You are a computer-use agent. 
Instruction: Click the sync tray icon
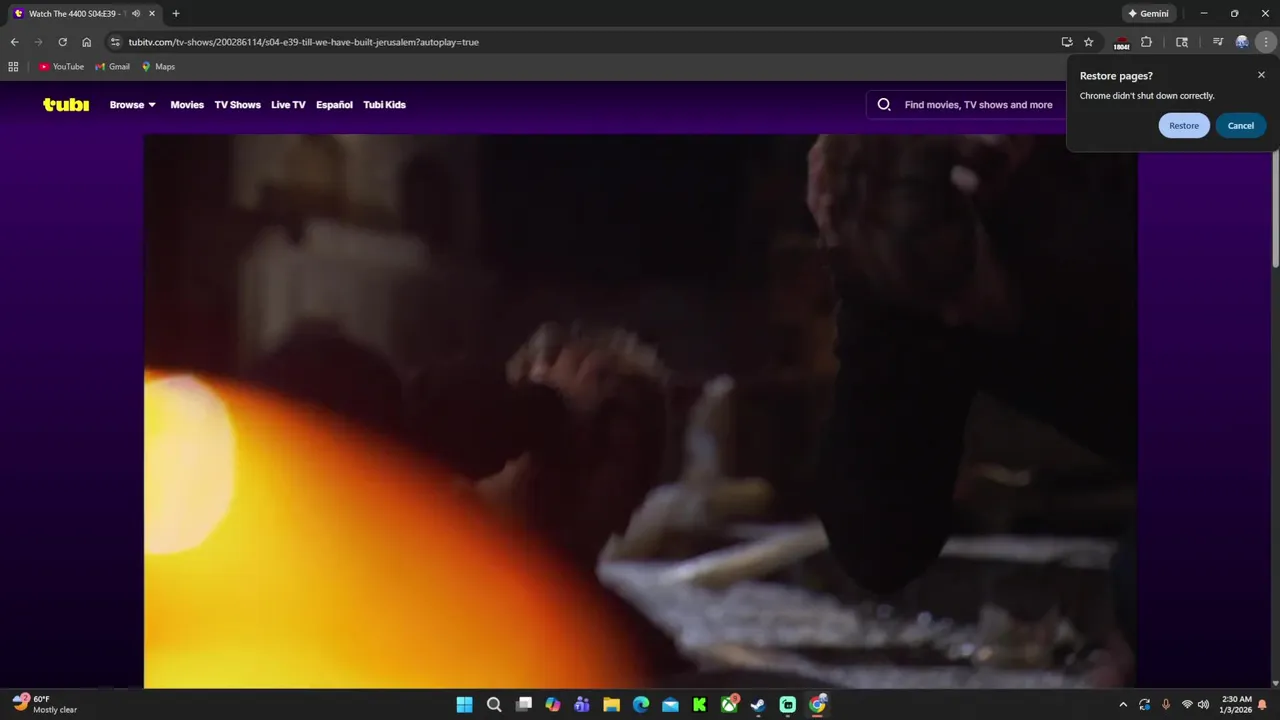[x=1144, y=704]
